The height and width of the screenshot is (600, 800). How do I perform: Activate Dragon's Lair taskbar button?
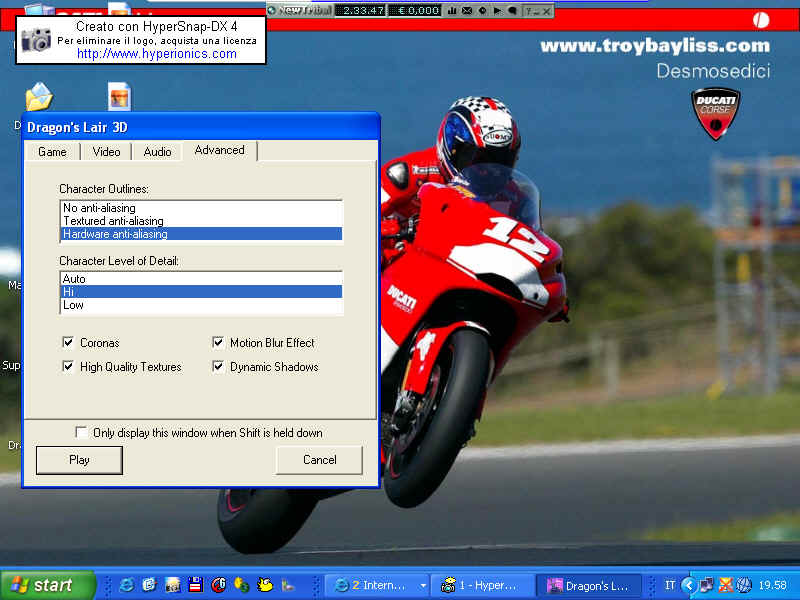pyautogui.click(x=589, y=586)
